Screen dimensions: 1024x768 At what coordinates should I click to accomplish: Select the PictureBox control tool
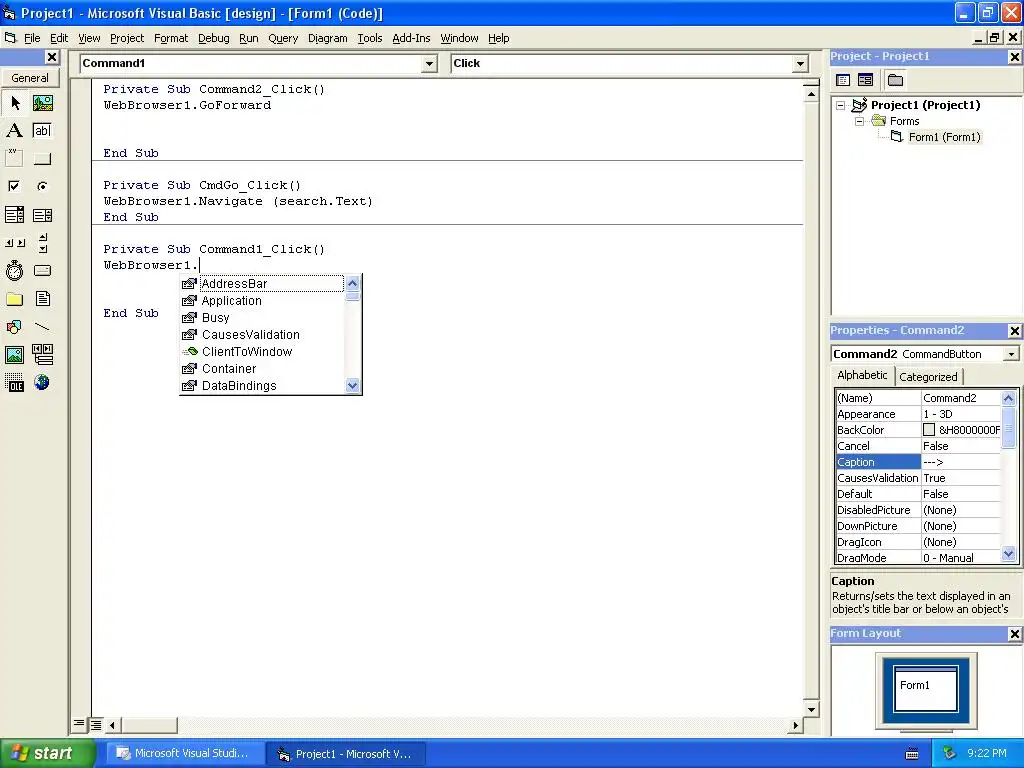coord(42,103)
